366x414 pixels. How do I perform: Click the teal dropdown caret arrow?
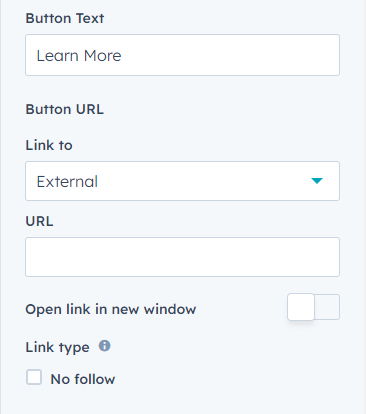(x=317, y=181)
